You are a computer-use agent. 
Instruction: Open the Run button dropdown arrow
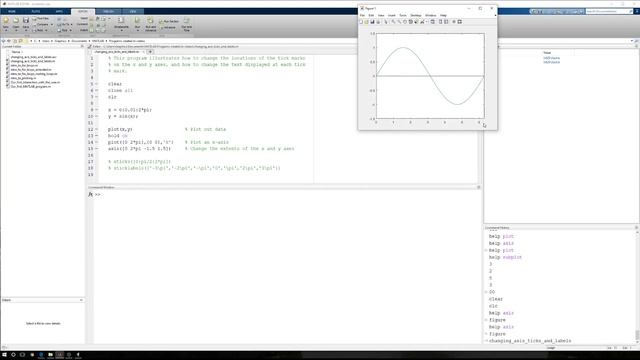click(x=138, y=30)
